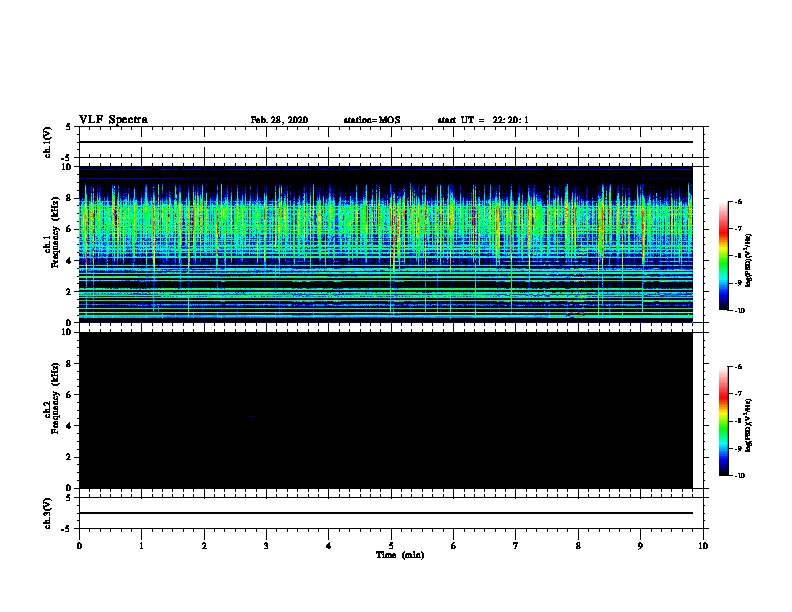Viewport: 792px width, 612px height.
Task: Click the "2" kHz tick on ch.2 axis
Action: click(x=69, y=457)
